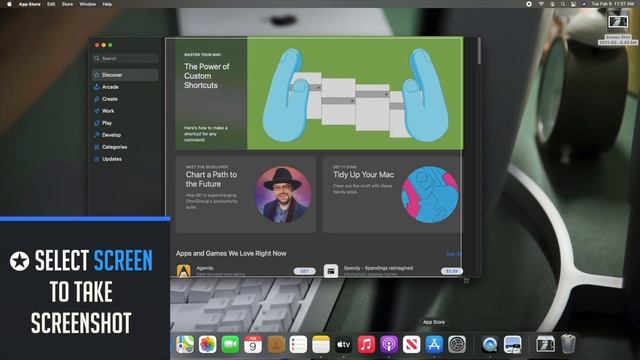This screenshot has width=640, height=360.
Task: Launch Music from the Dock
Action: (x=366, y=344)
